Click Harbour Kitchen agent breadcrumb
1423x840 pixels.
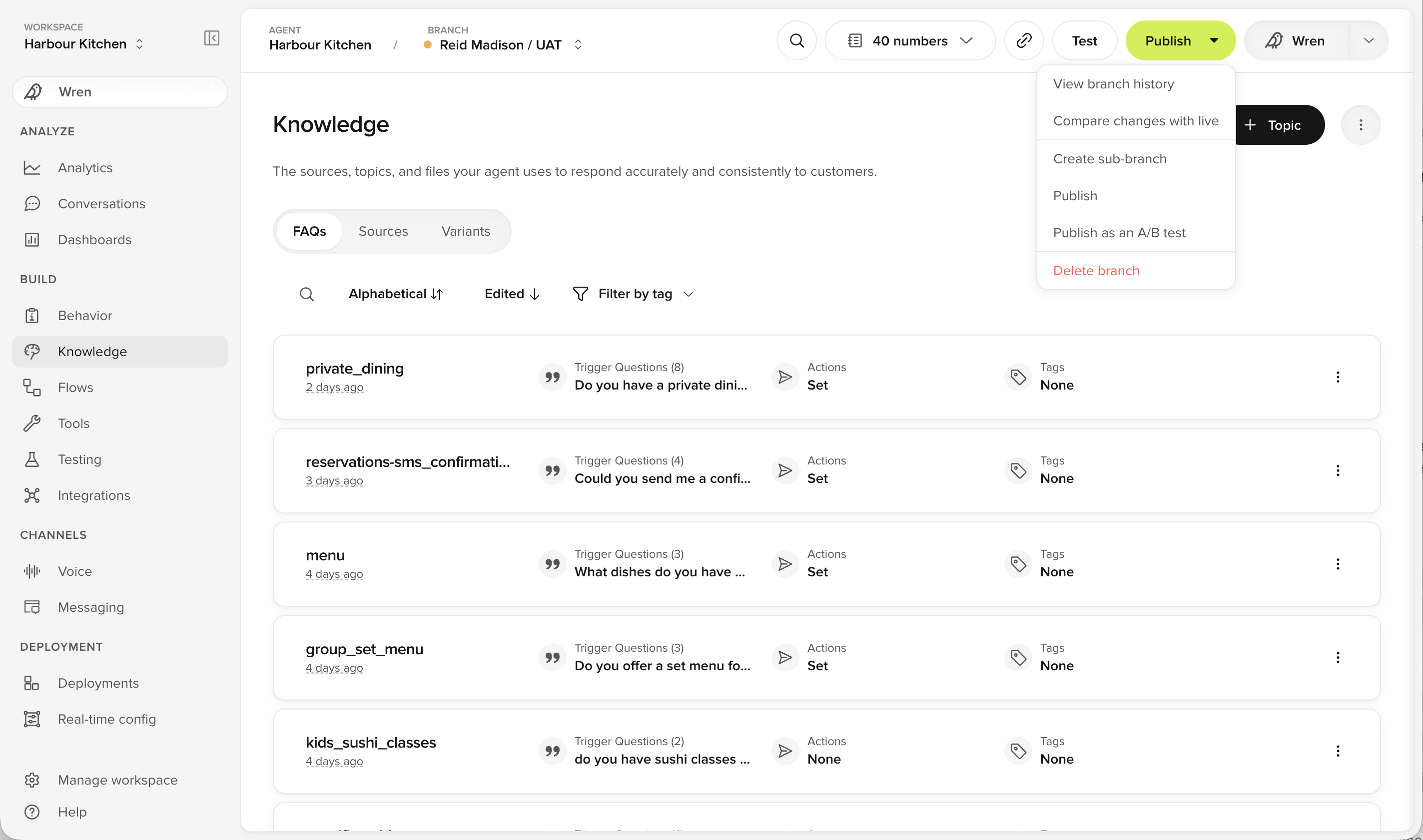[x=320, y=45]
